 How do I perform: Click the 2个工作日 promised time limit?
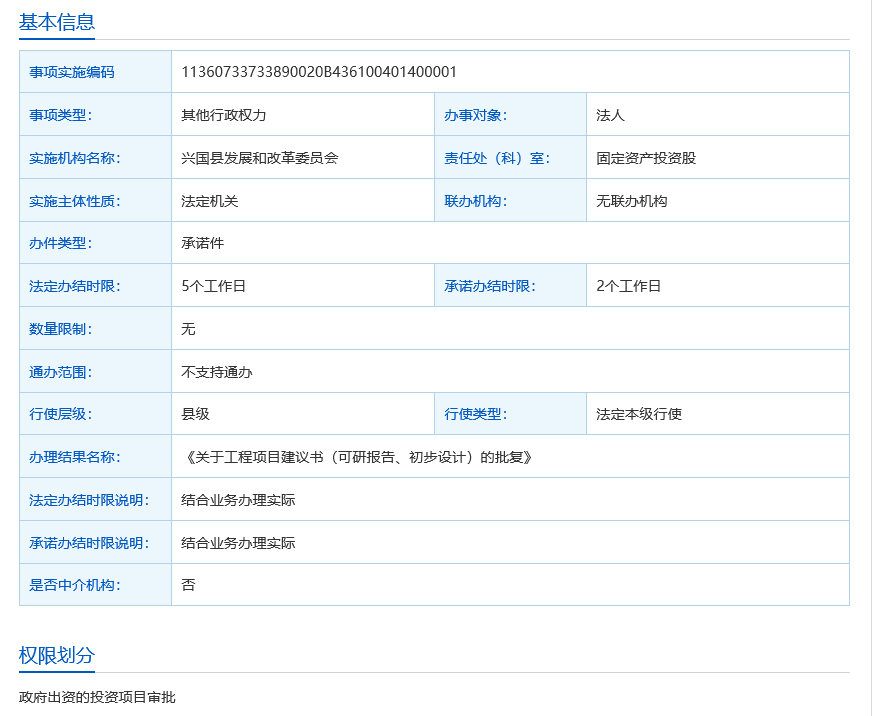coord(628,286)
